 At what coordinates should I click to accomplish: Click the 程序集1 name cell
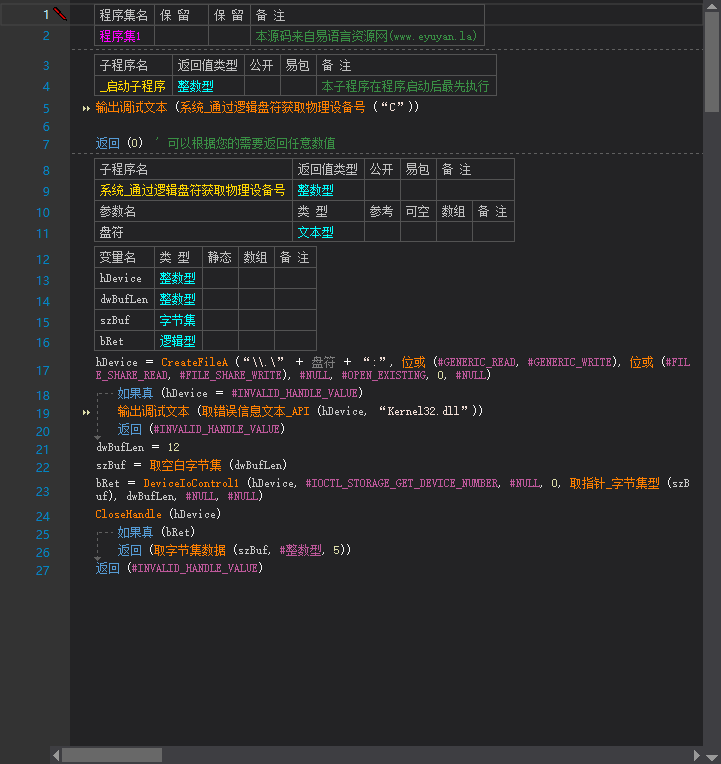tap(124, 36)
